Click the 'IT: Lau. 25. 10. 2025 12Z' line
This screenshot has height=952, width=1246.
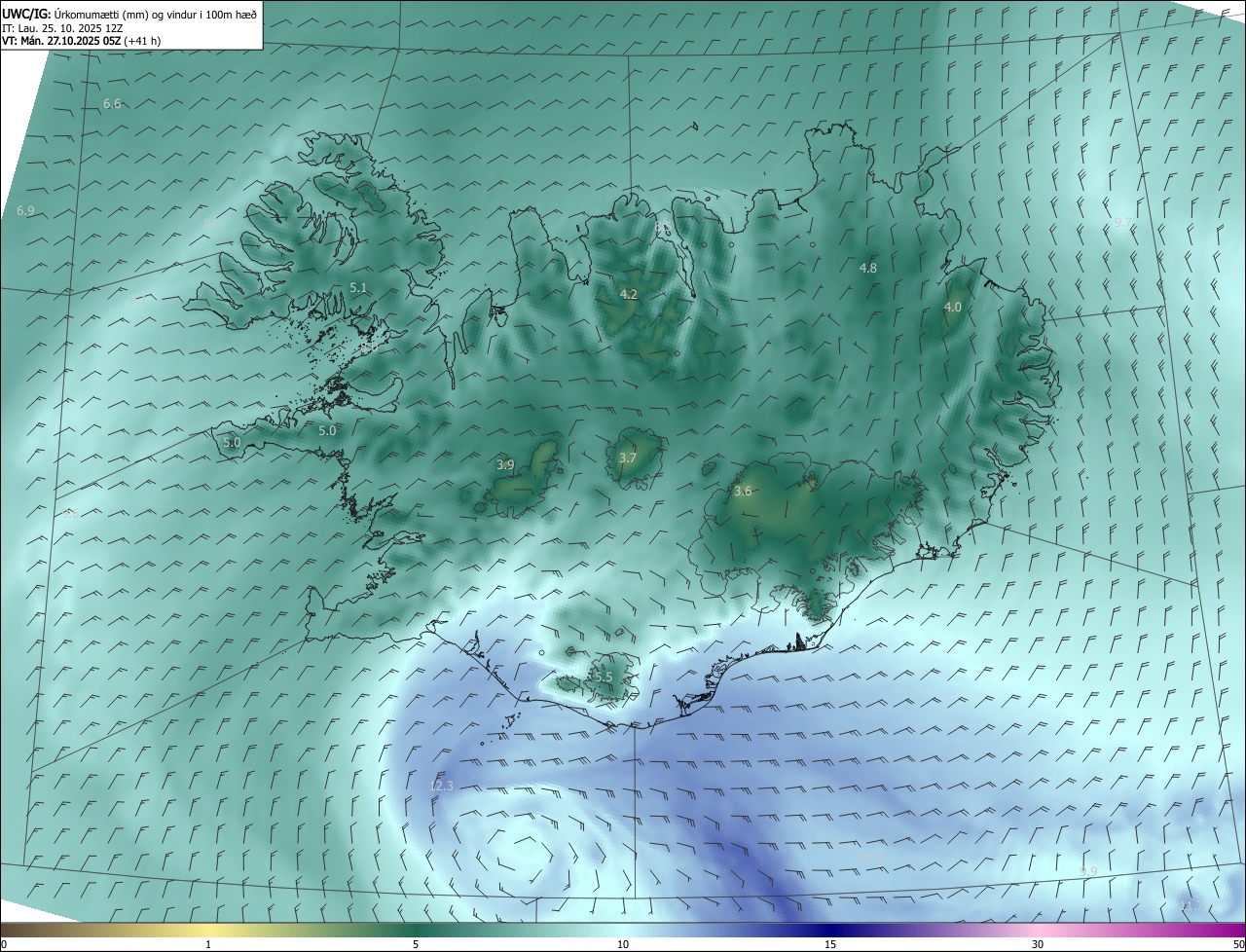point(61,27)
